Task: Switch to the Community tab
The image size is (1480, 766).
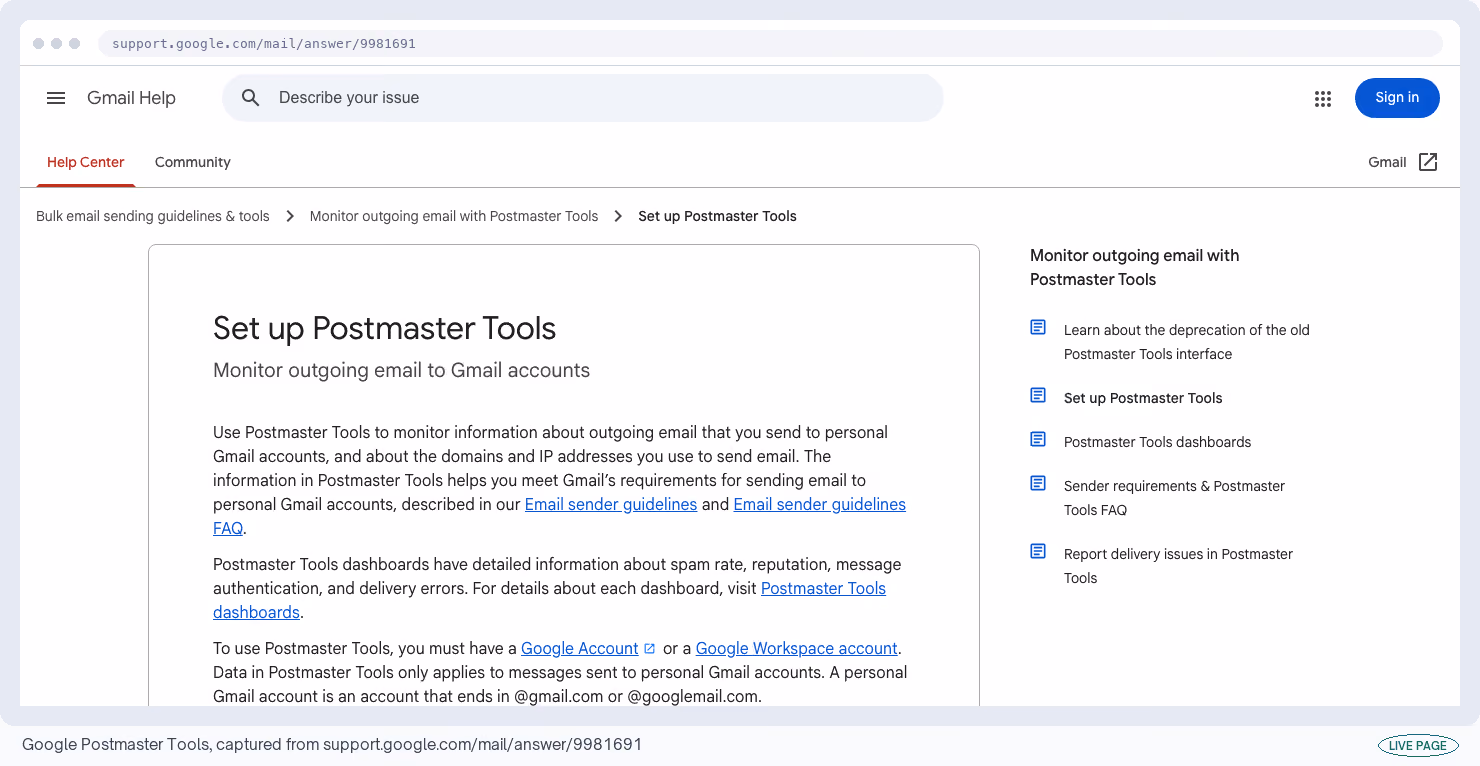Action: [x=193, y=162]
